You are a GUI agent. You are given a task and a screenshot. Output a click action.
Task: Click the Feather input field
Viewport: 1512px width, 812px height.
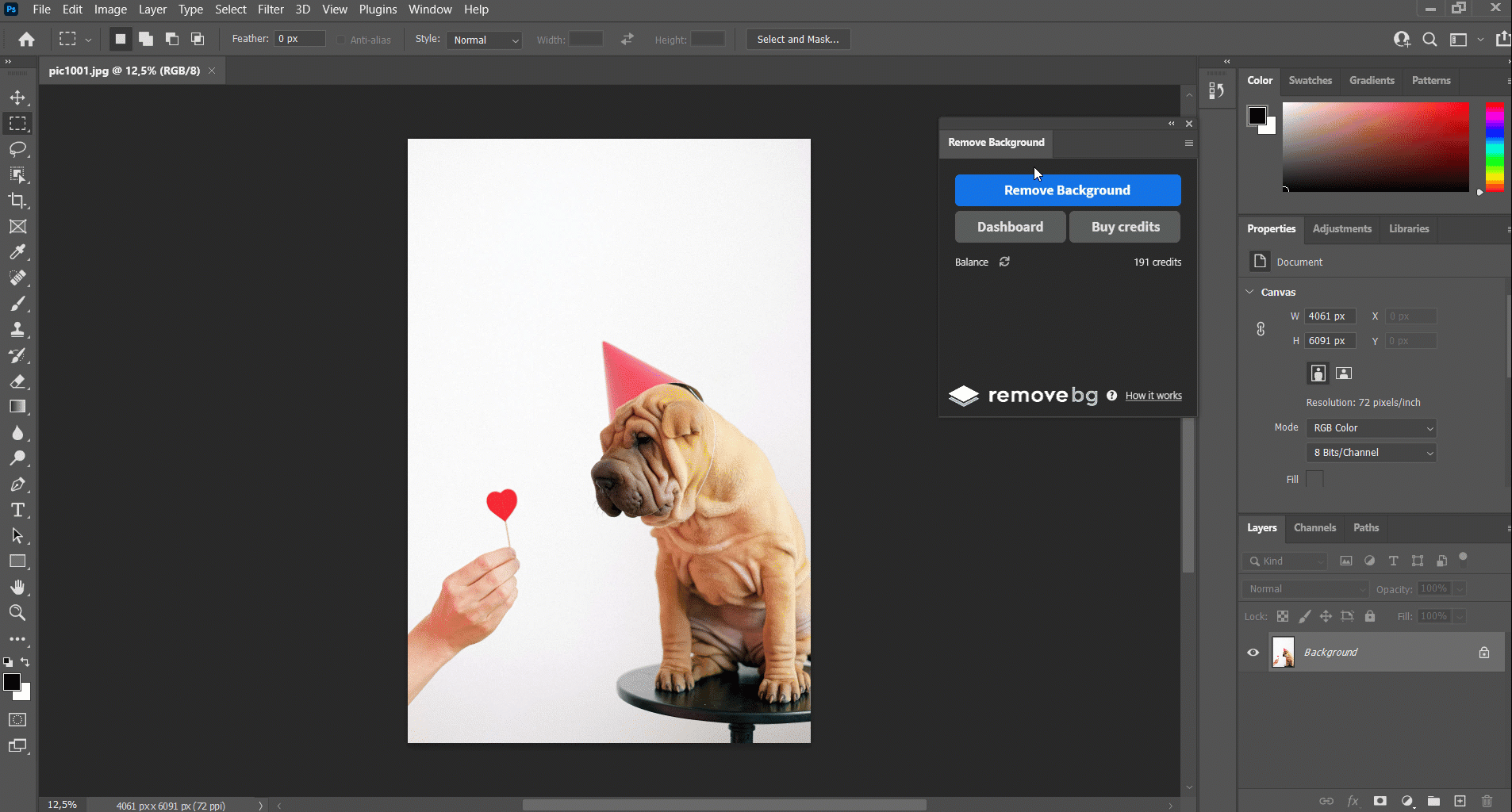point(299,38)
